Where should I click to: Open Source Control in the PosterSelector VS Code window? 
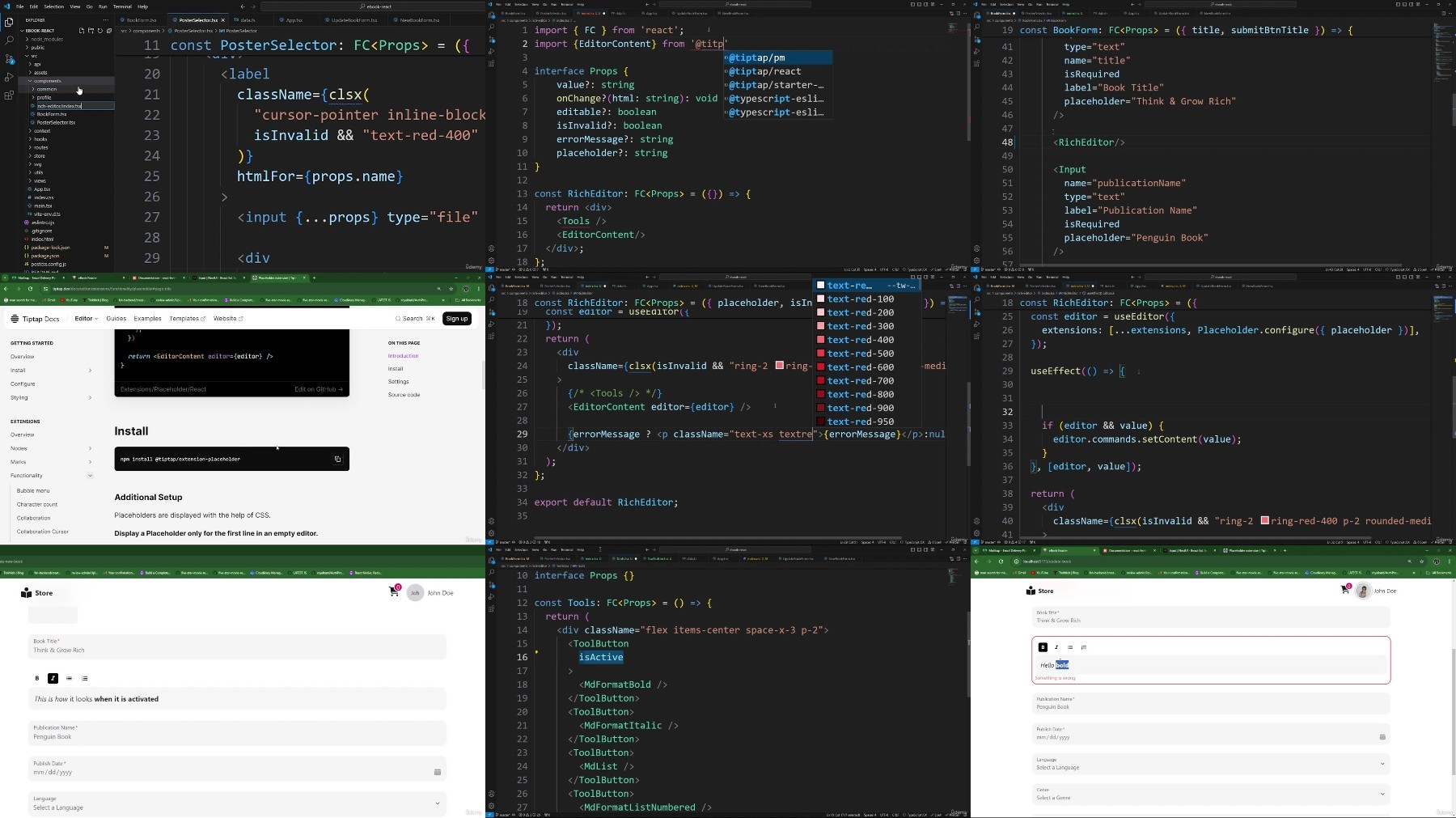(9, 58)
